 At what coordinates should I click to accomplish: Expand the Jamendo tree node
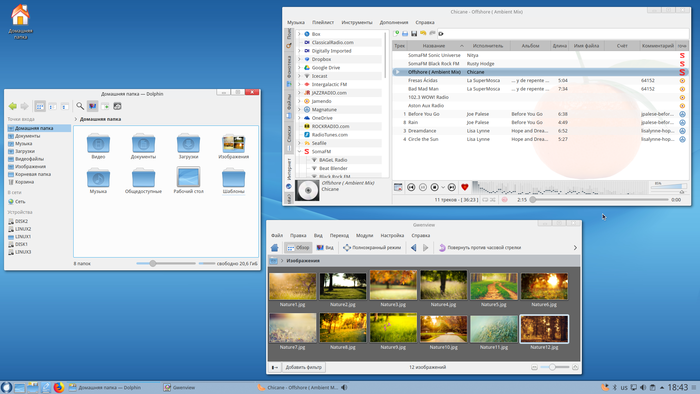click(x=299, y=101)
